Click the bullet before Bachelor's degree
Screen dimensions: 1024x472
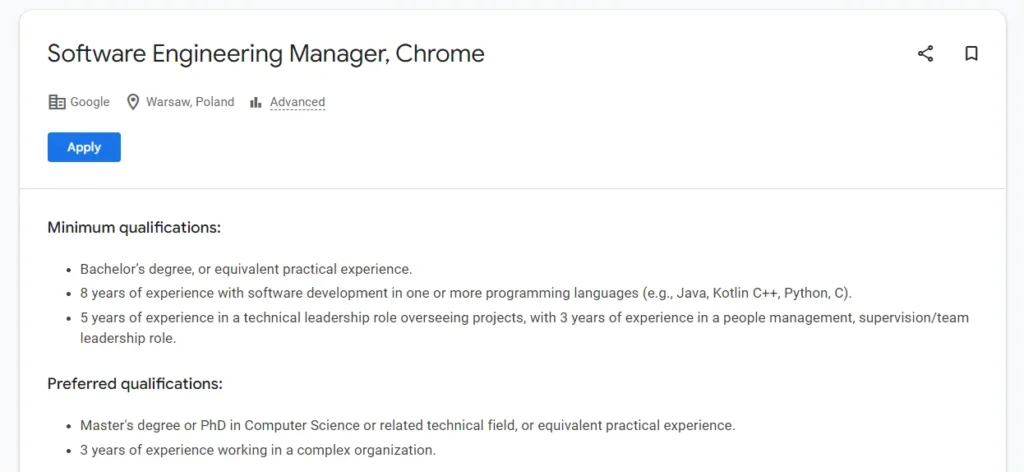point(67,270)
